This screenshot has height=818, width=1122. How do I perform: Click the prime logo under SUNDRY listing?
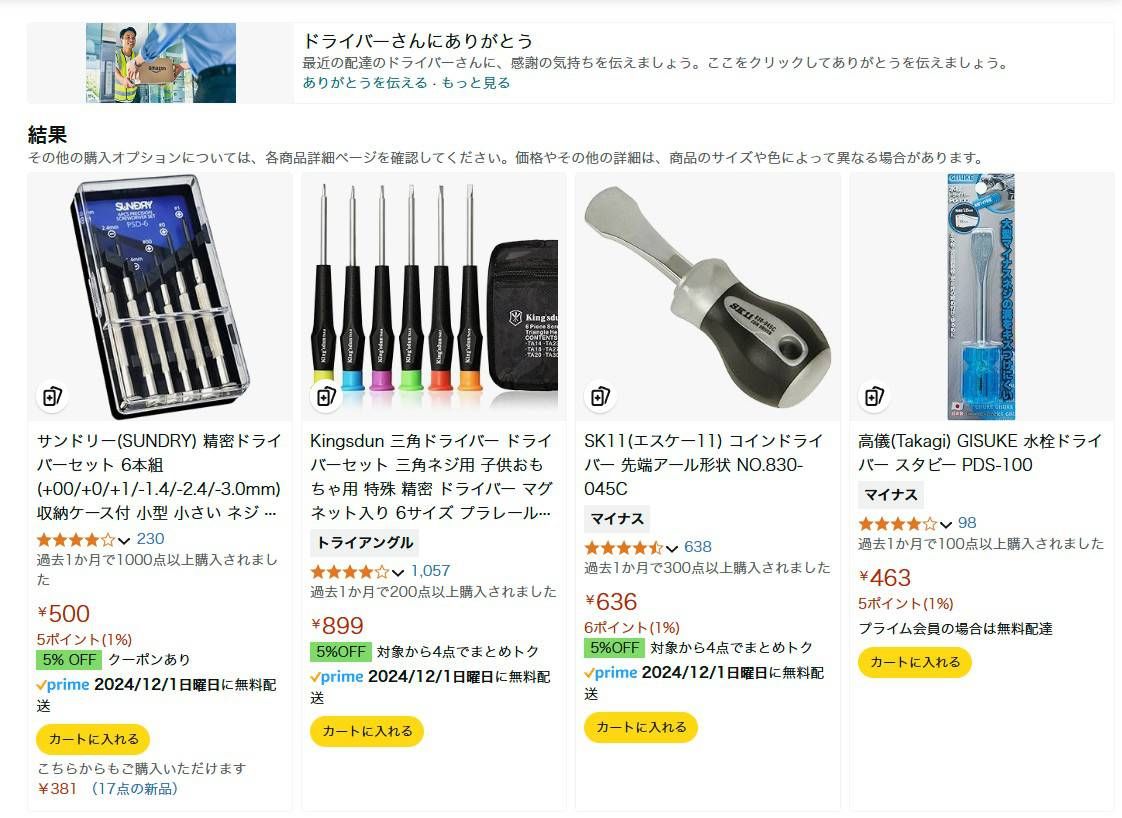(63, 685)
